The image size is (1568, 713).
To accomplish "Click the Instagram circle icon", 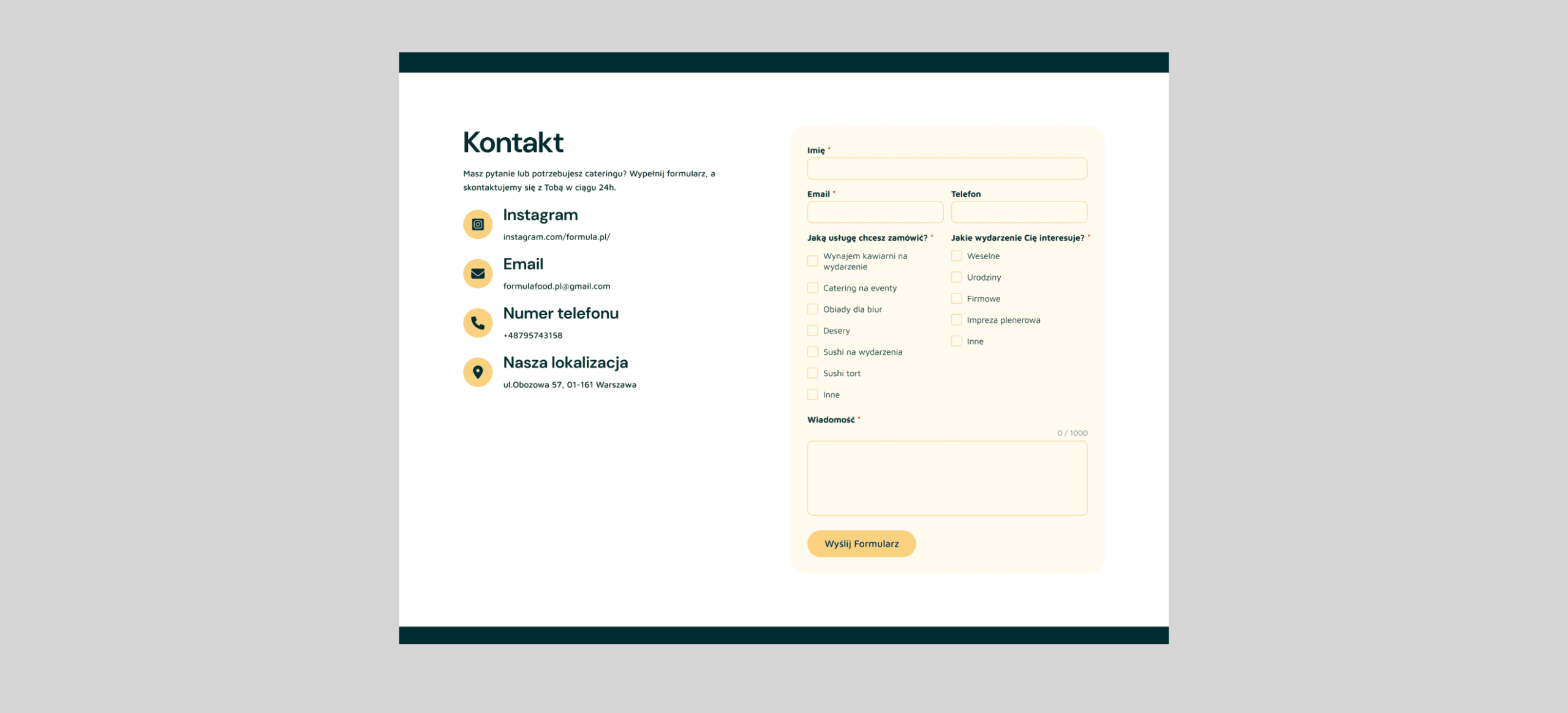I will [x=478, y=224].
